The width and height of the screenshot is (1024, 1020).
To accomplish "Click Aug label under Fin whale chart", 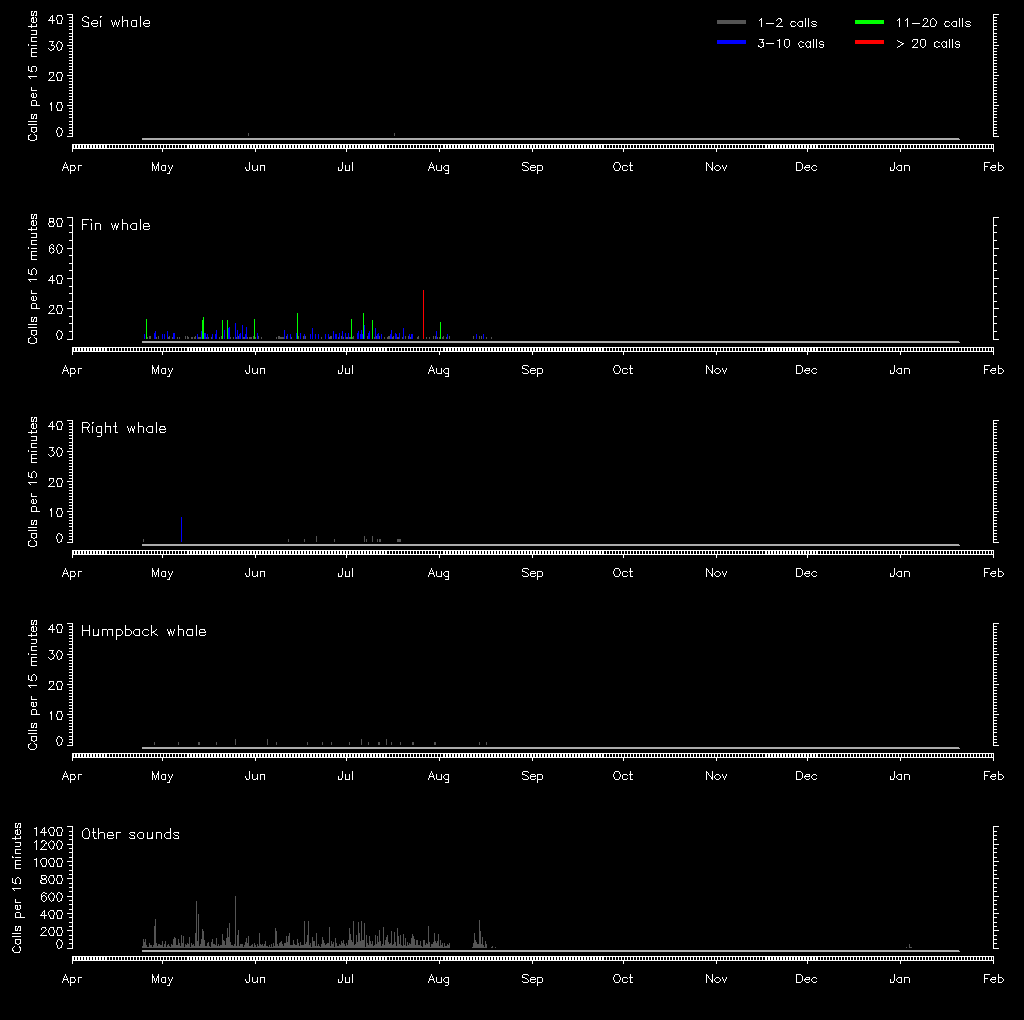I will pos(438,370).
